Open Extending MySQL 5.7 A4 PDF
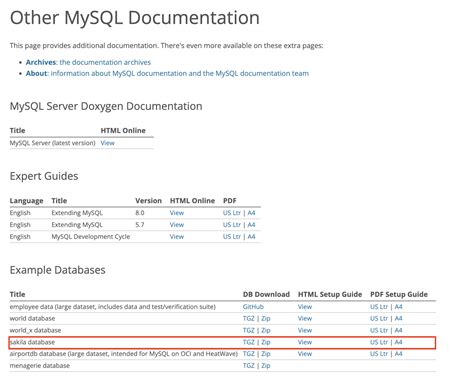 (x=251, y=225)
